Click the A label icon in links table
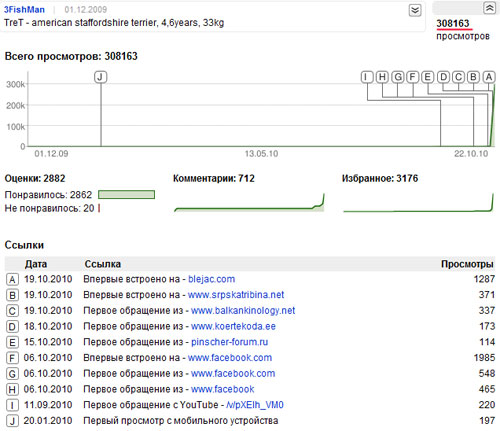The width and height of the screenshot is (500, 431). (x=12, y=279)
